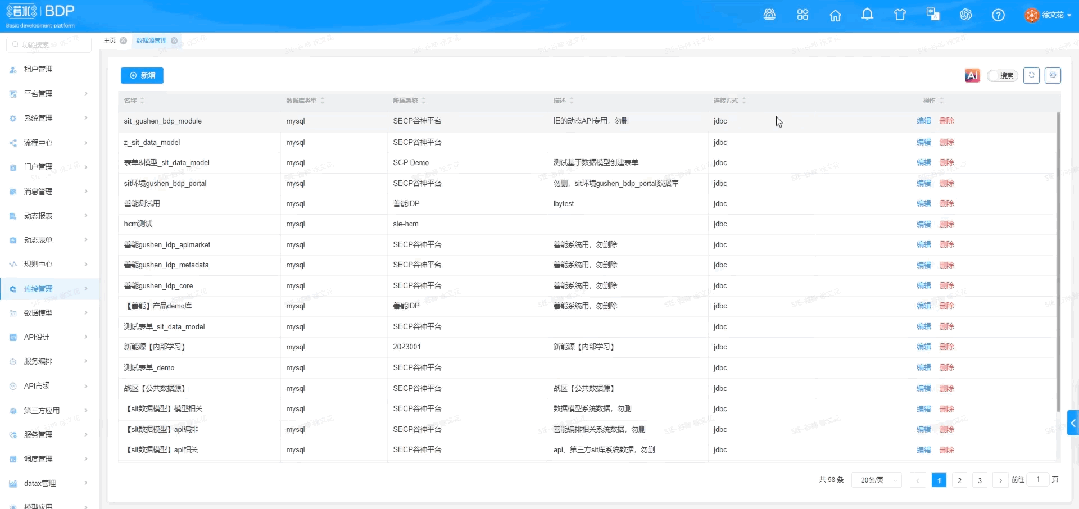Select the 测试表单_sit_data_model name cell
This screenshot has height=509, width=1079.
(164, 327)
